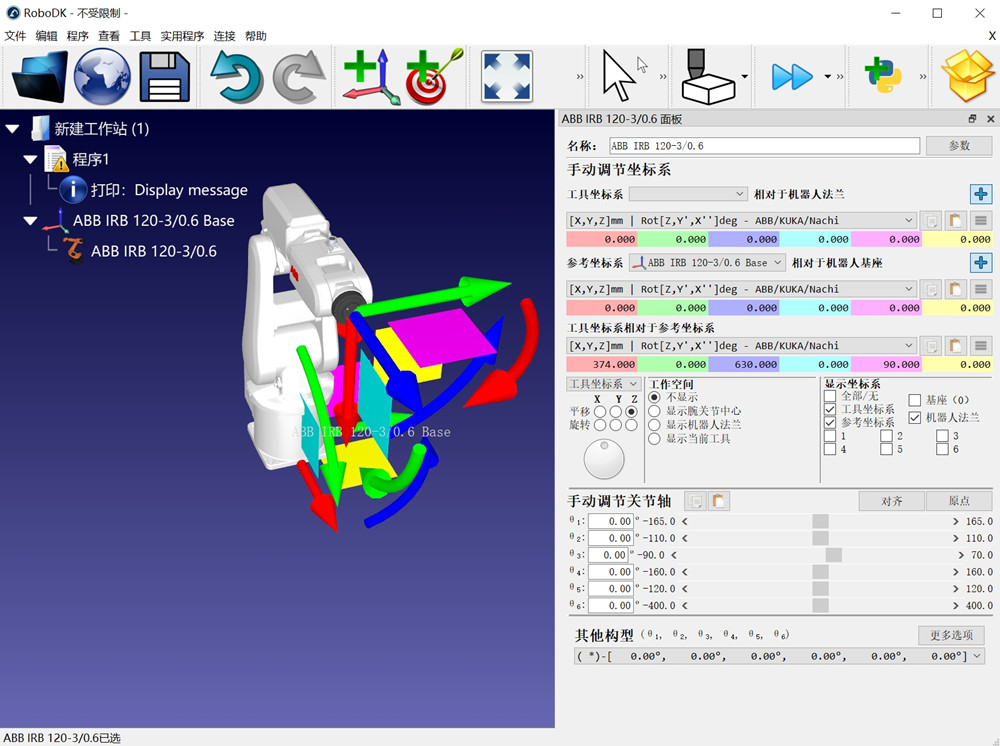Click the small secondary cursor icon
Image resolution: width=1000 pixels, height=746 pixels.
point(642,64)
